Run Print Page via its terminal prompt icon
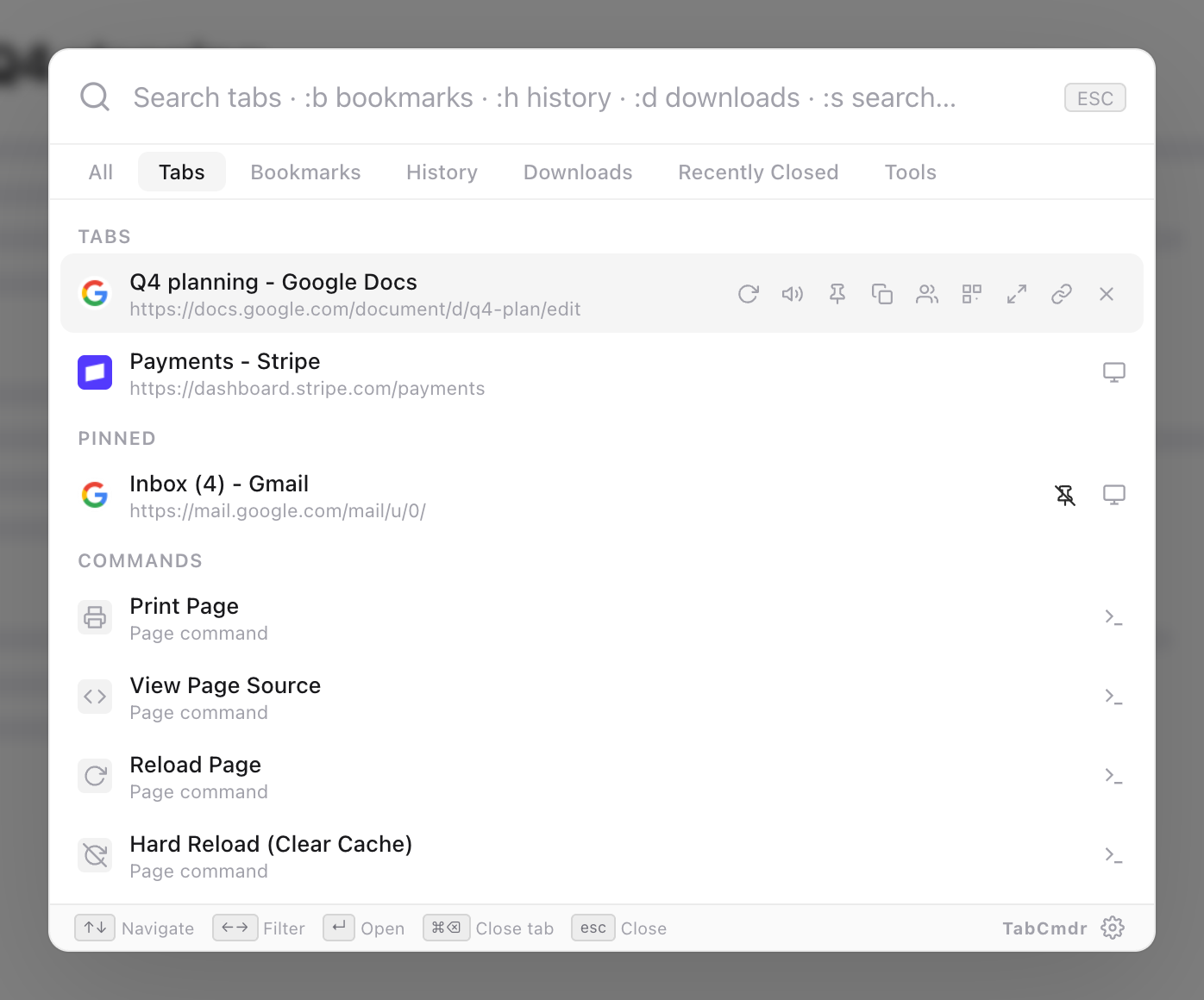The width and height of the screenshot is (1204, 1000). point(1113,617)
